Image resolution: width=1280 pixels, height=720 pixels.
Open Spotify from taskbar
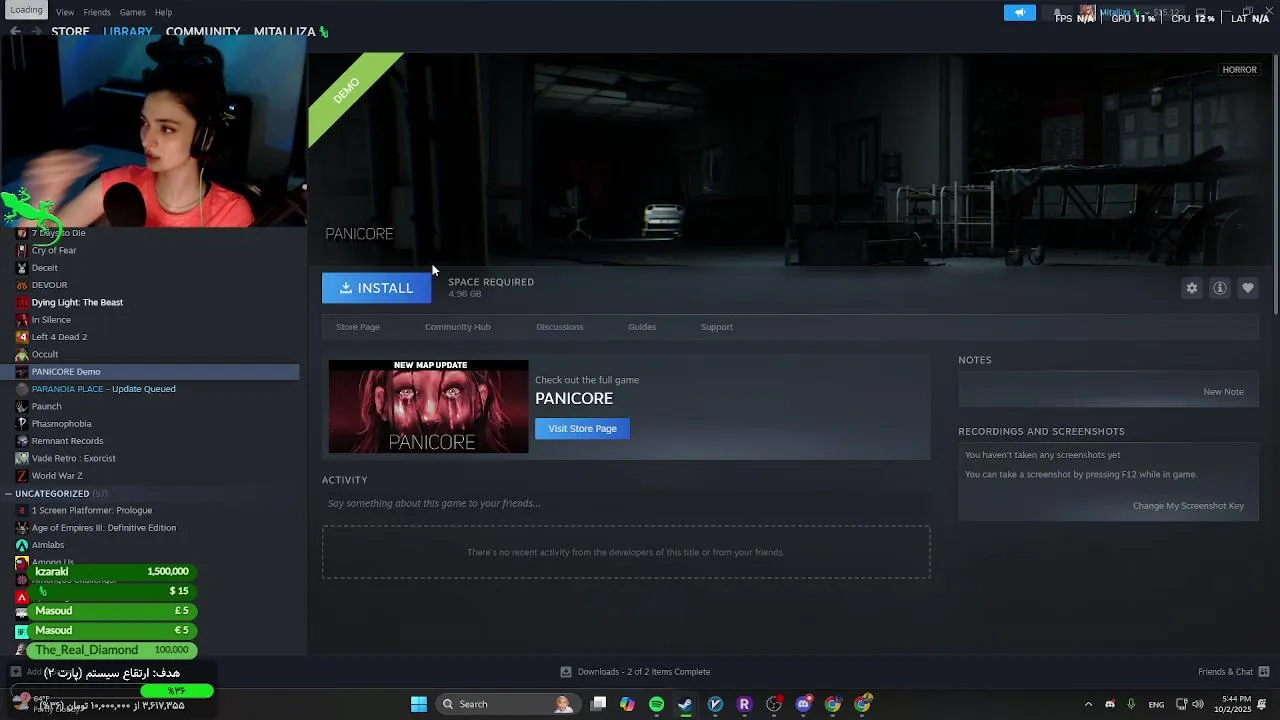coord(656,704)
